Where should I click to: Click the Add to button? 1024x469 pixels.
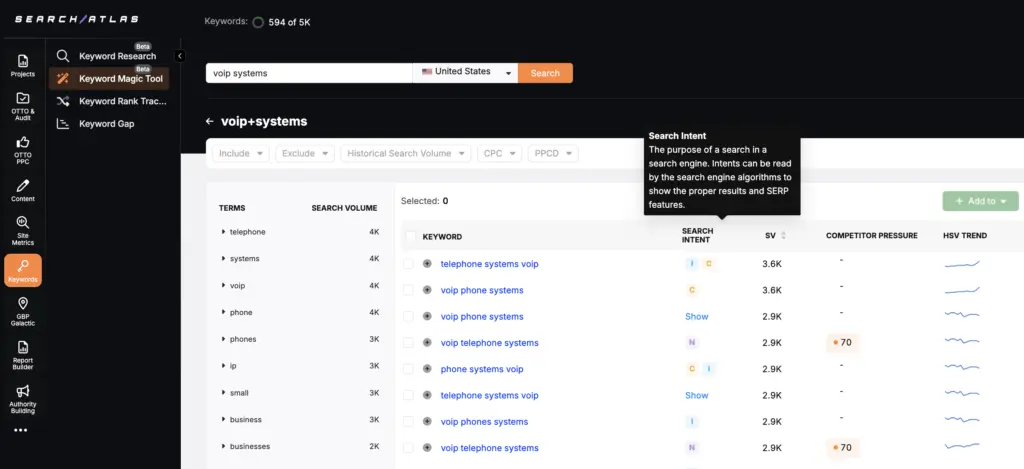coord(980,201)
